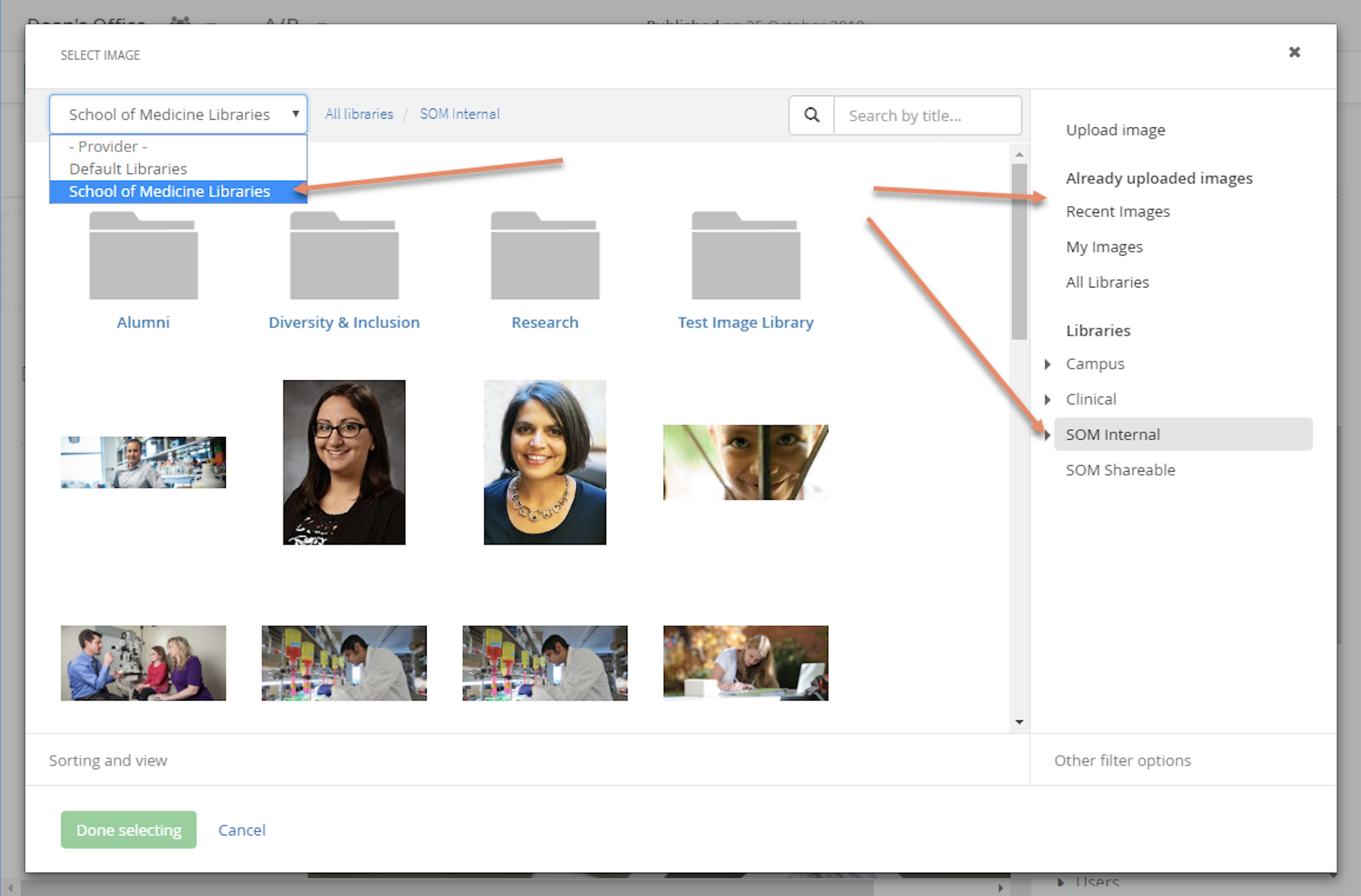Select the woman with glasses portrait
This screenshot has width=1361, height=896.
point(344,462)
